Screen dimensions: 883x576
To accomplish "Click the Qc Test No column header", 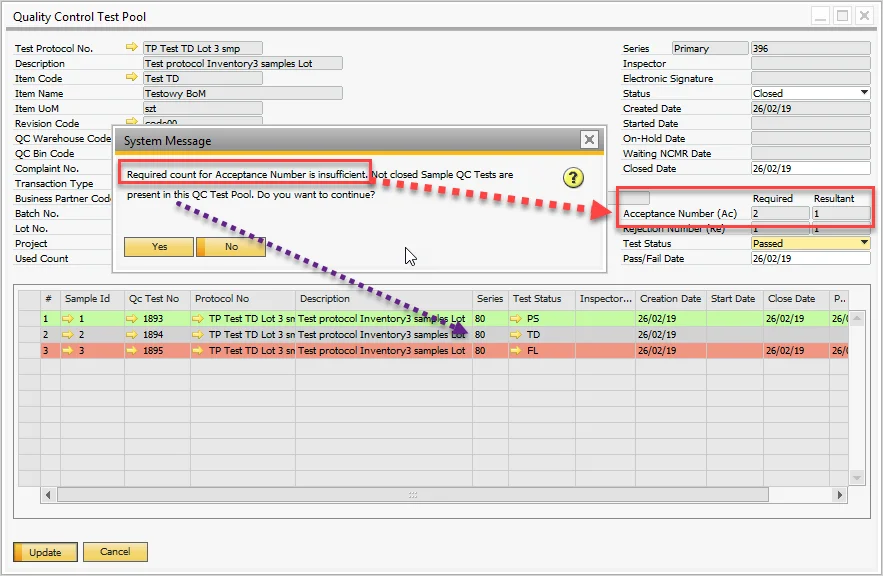I will click(x=158, y=299).
